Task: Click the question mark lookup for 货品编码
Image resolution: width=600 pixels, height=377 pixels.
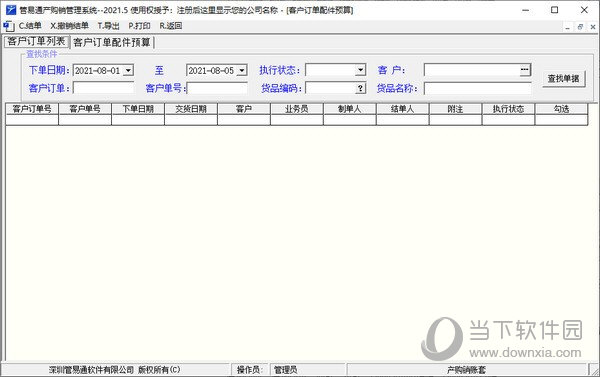Action: coord(360,88)
